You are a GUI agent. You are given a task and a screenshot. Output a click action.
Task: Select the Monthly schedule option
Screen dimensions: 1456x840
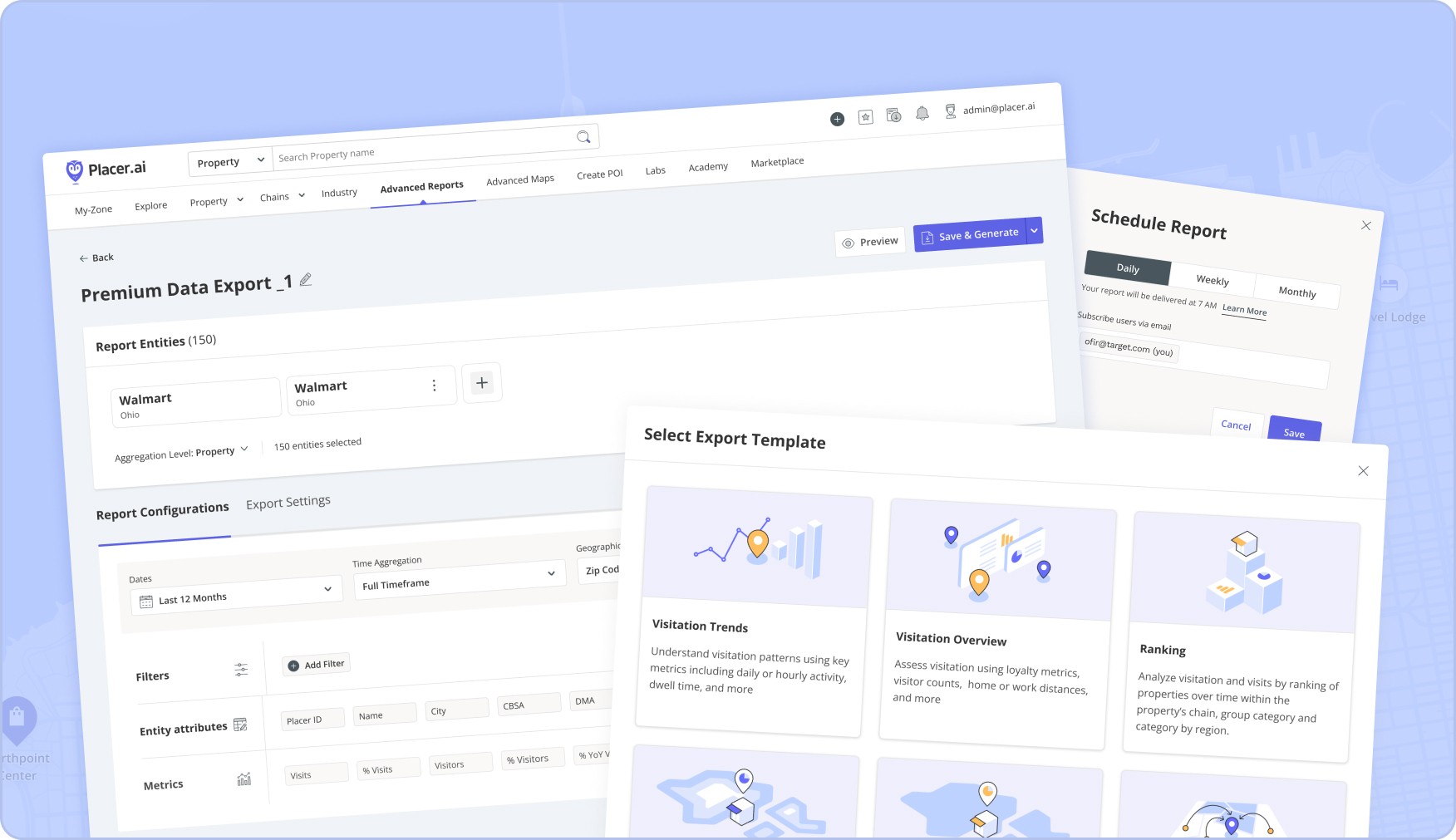point(1296,292)
